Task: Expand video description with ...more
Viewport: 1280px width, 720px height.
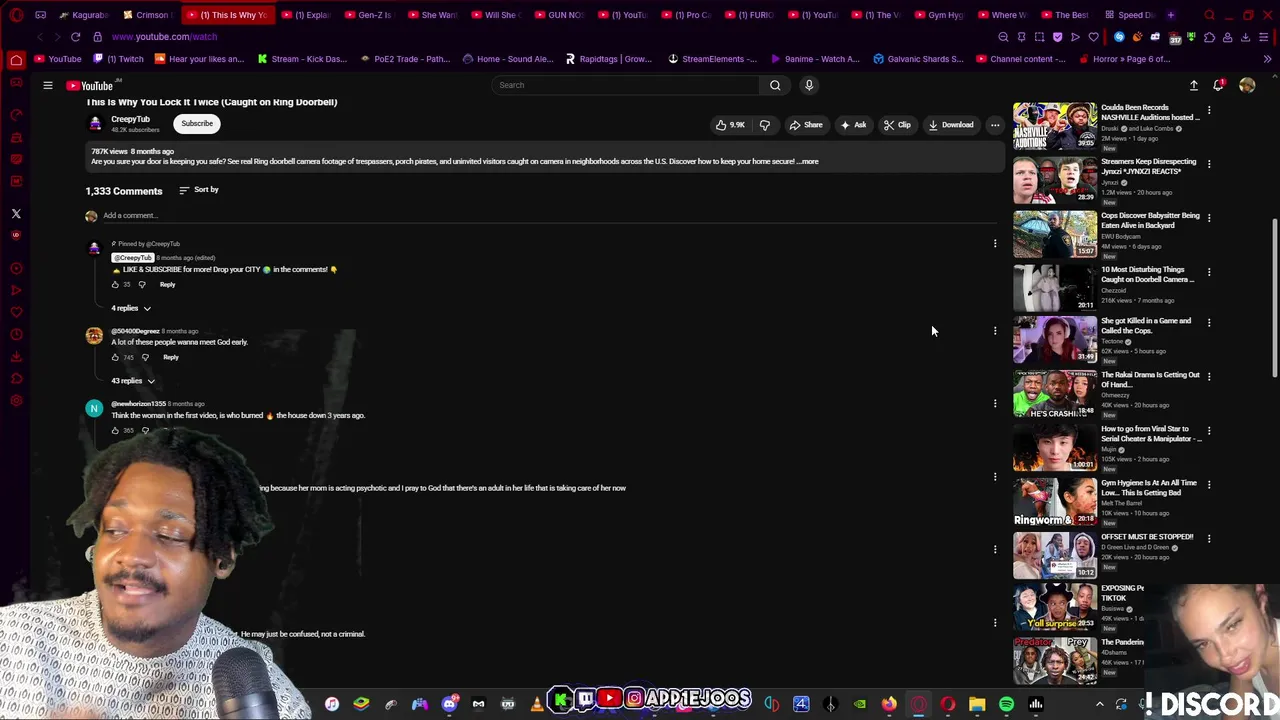Action: pyautogui.click(x=809, y=161)
